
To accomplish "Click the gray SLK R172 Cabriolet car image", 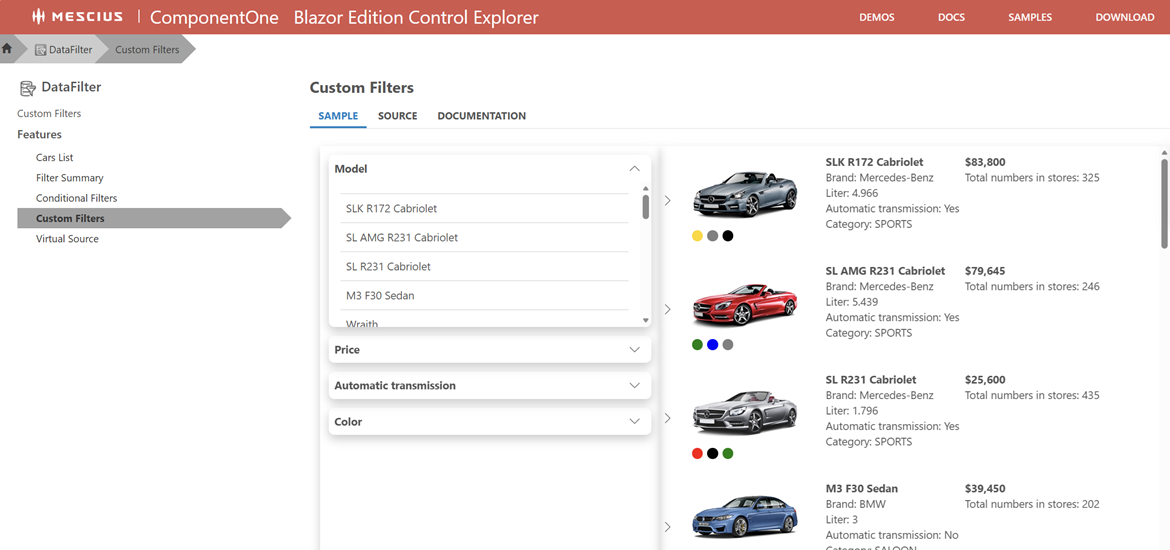I will (x=745, y=194).
